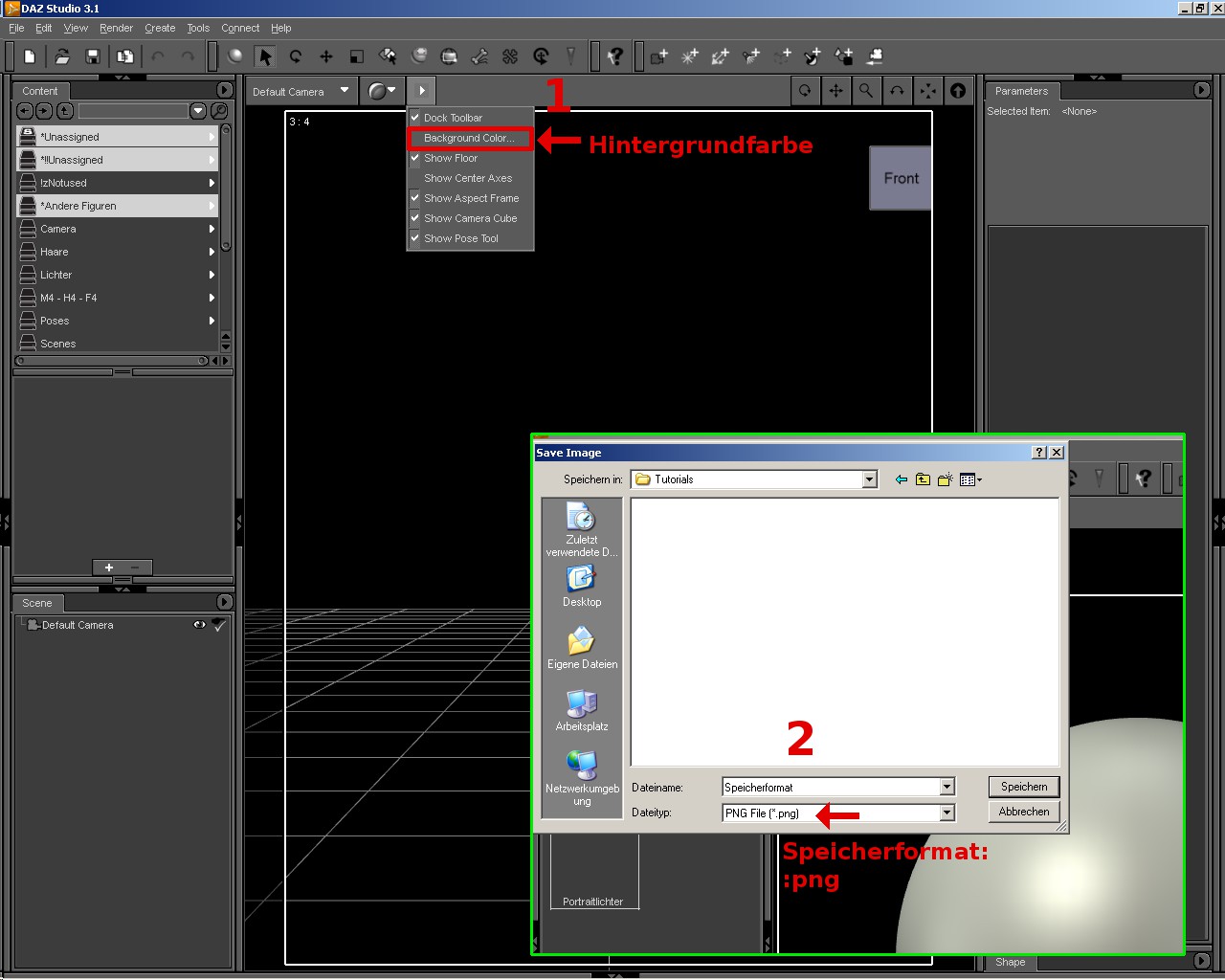This screenshot has width=1225, height=980.
Task: Enable Show Center Axes option
Action: (x=469, y=178)
